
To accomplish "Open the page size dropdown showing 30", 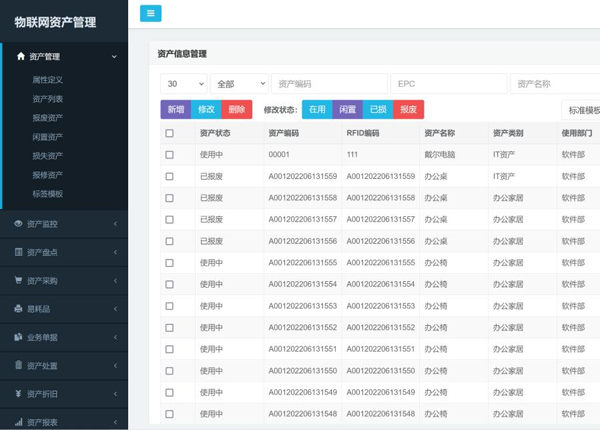I will point(184,84).
